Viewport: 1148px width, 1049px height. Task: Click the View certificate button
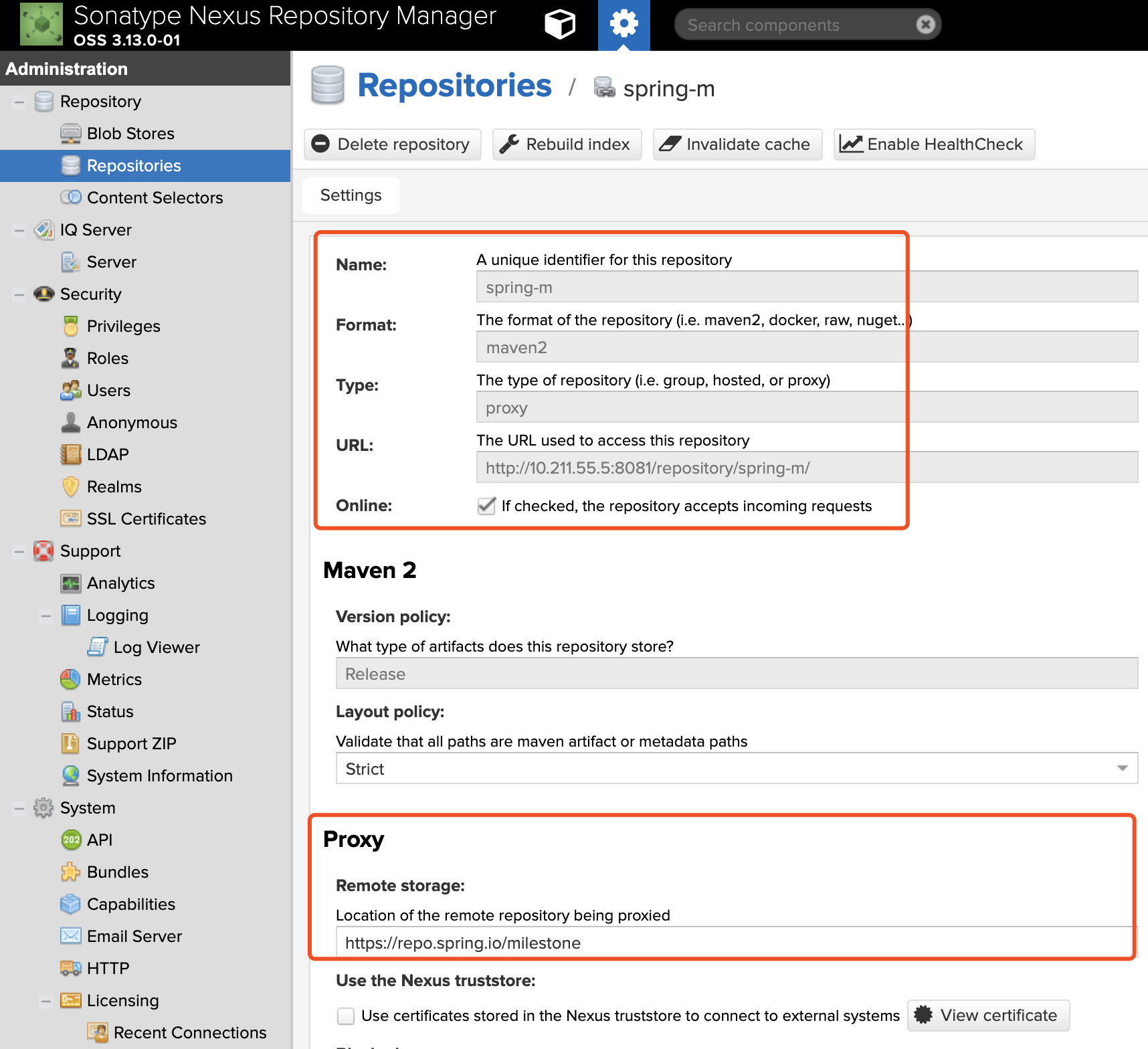(x=989, y=1016)
